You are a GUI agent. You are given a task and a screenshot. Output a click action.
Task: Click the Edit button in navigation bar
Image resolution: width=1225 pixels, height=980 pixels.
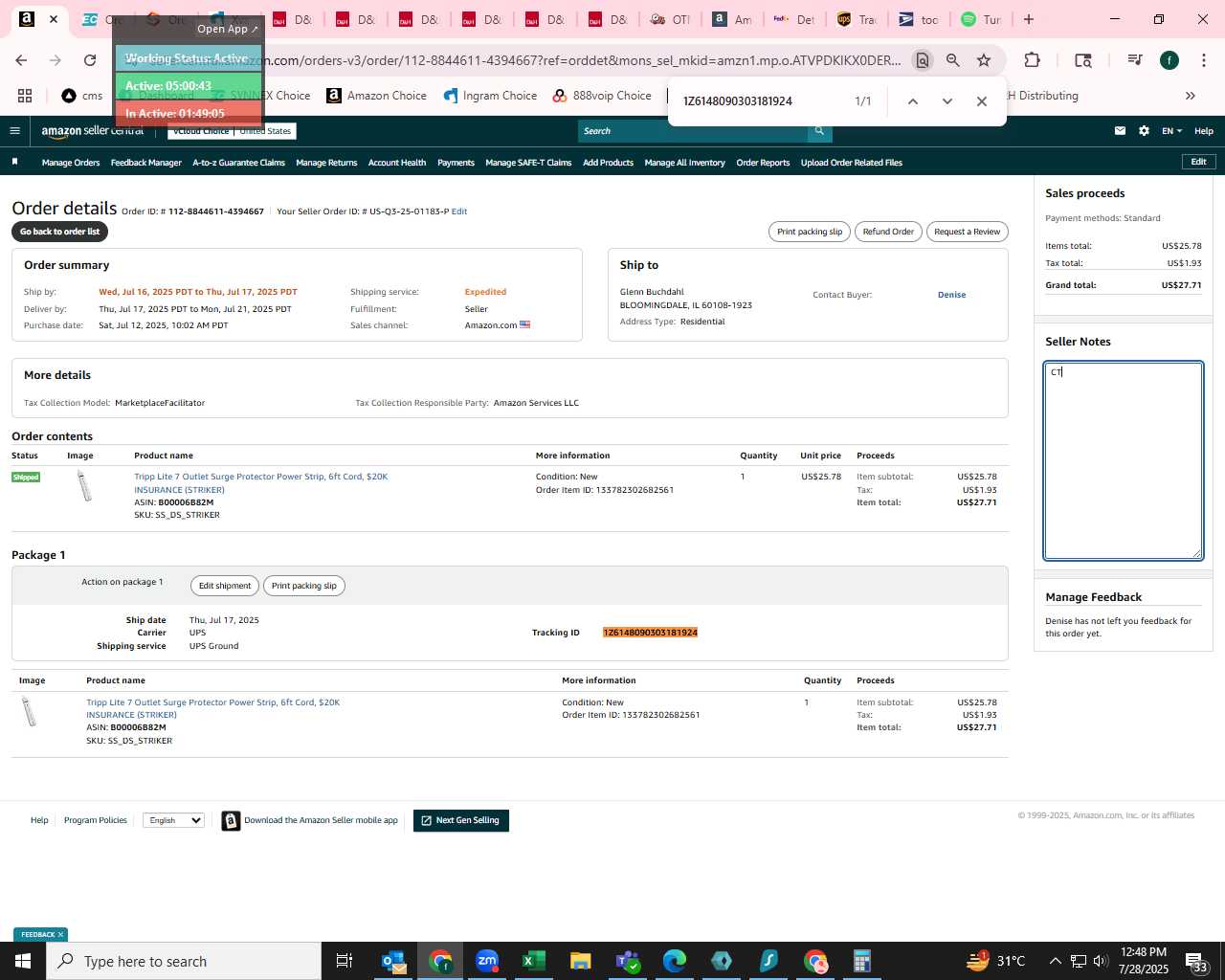1198,162
